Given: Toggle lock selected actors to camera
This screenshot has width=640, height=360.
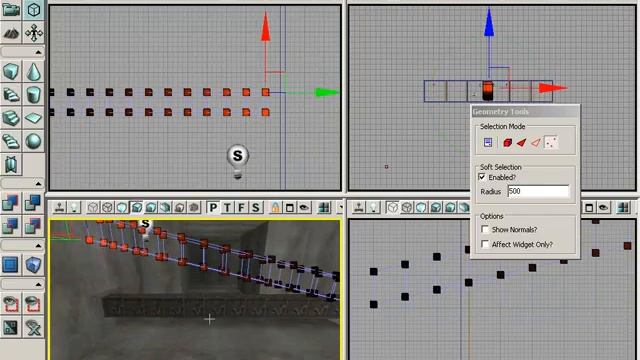Looking at the screenshot, I should tap(276, 207).
